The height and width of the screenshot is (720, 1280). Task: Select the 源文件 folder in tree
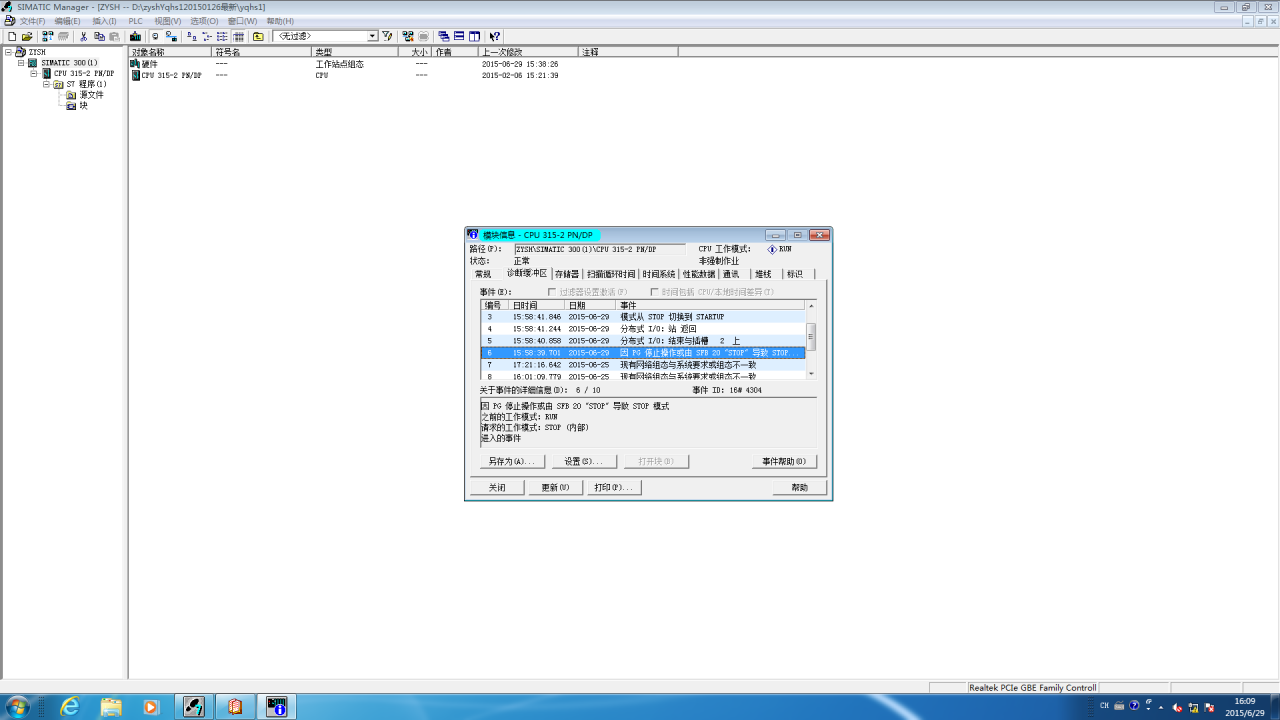pyautogui.click(x=92, y=95)
